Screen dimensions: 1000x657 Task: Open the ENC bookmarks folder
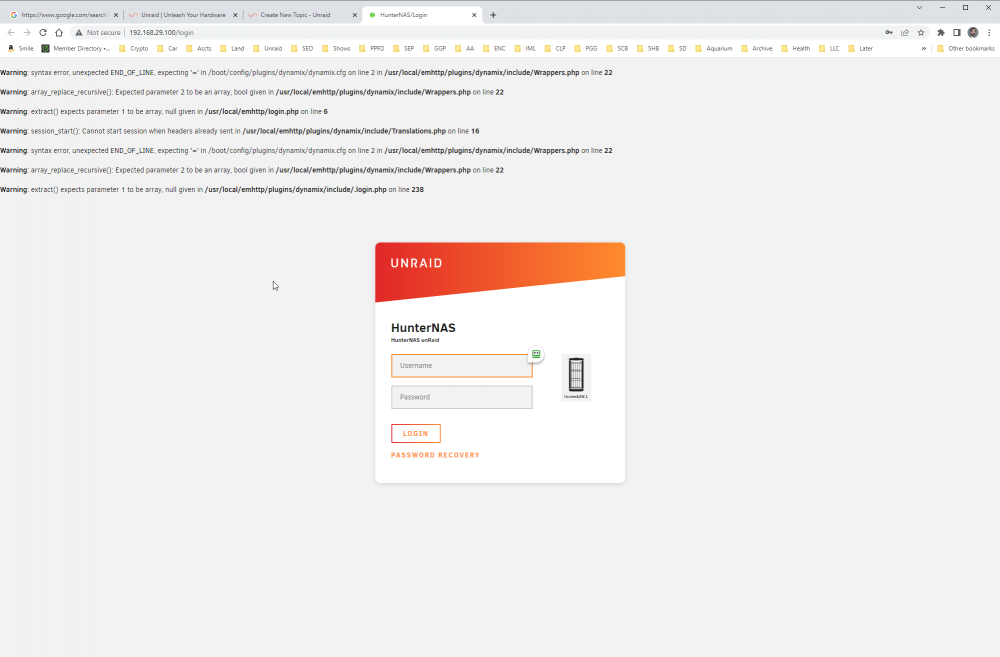tap(494, 48)
